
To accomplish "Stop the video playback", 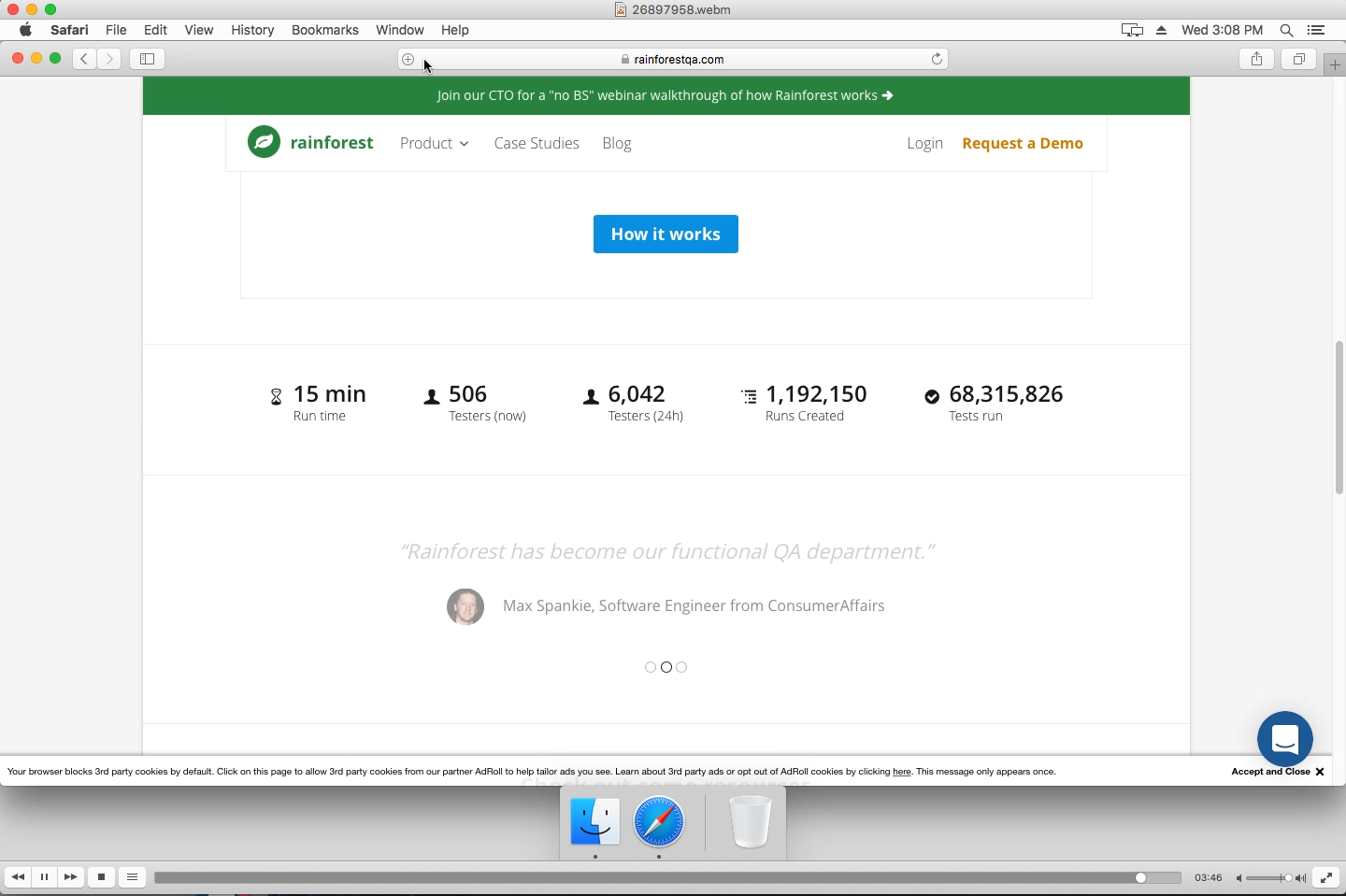I will (x=102, y=877).
